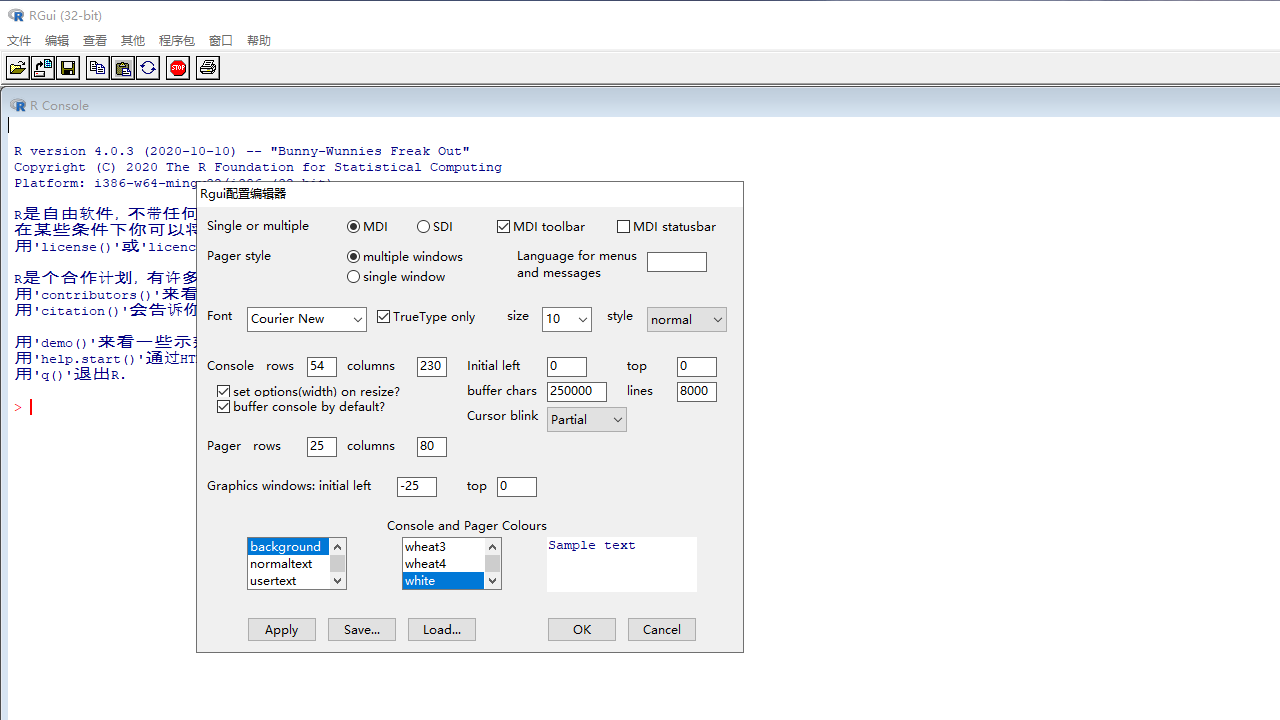Click the Save... button
This screenshot has height=720, width=1280.
coord(361,629)
